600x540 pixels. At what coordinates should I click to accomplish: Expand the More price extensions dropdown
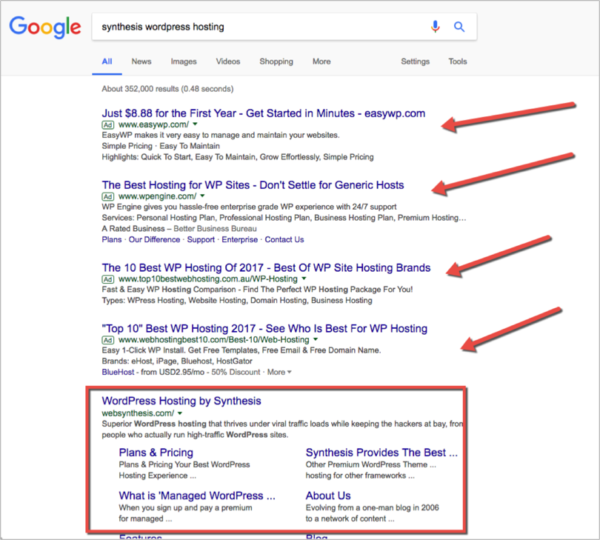[279, 372]
